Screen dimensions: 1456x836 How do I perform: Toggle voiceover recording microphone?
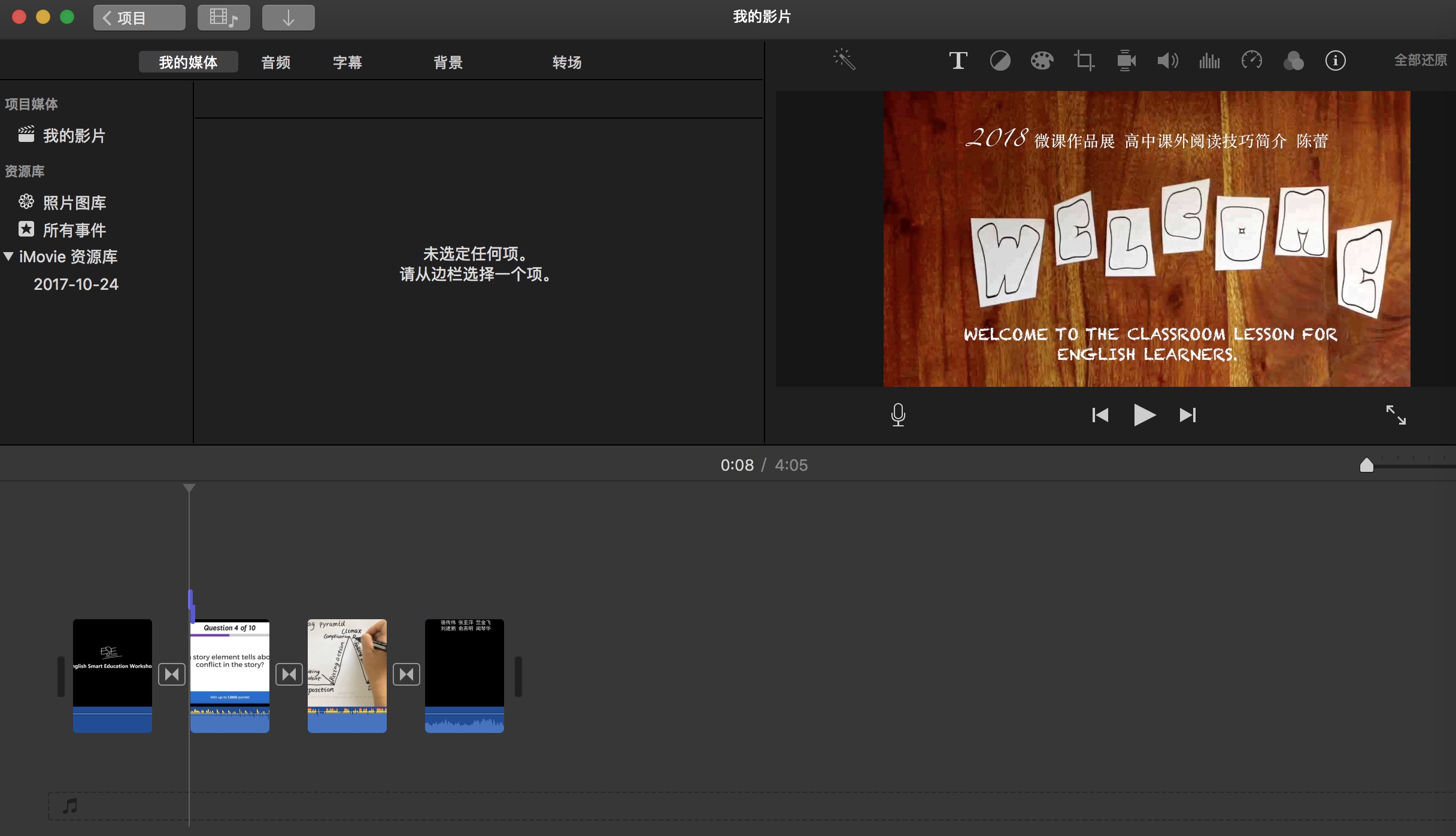pos(898,414)
